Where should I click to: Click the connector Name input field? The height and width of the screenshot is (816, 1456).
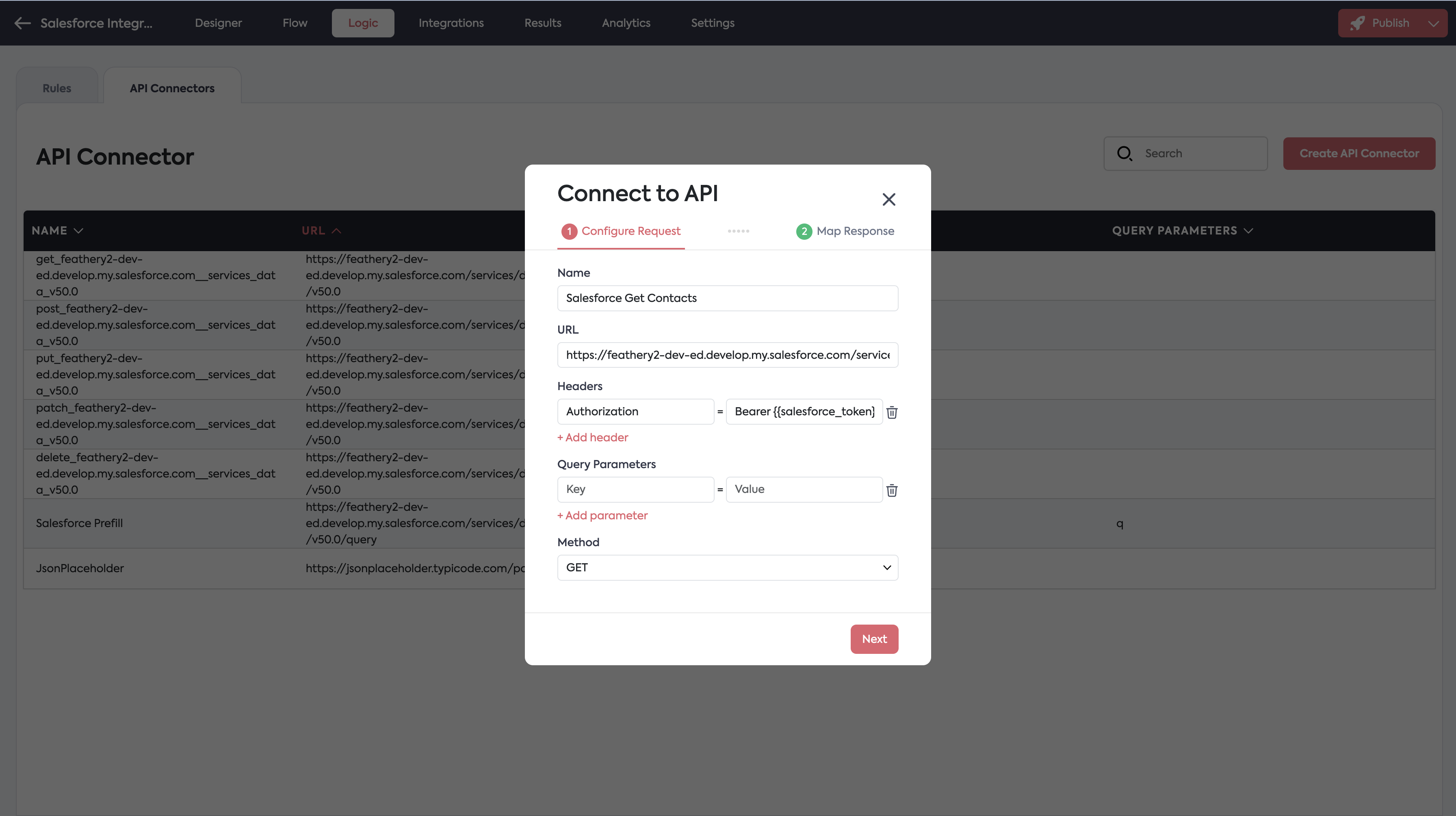coord(728,298)
